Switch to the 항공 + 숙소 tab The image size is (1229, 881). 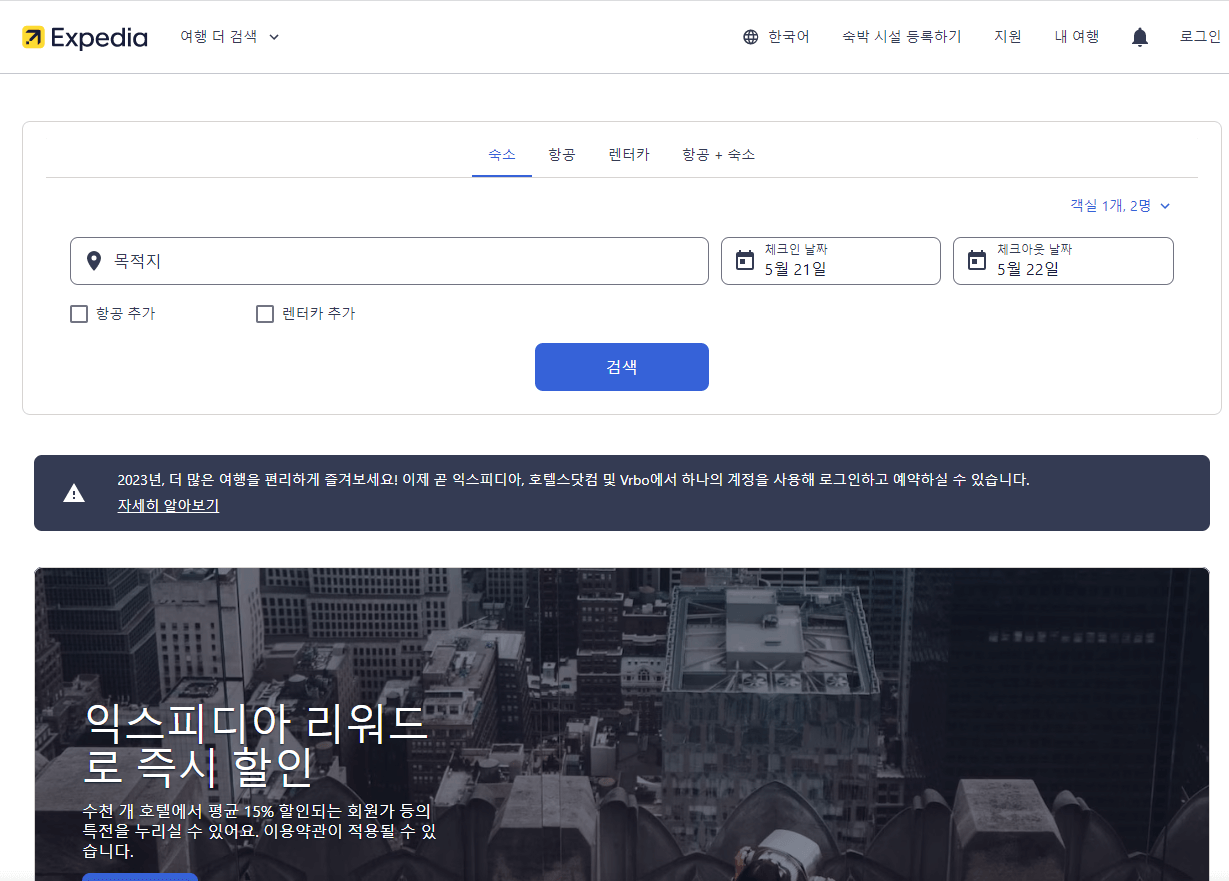718,155
